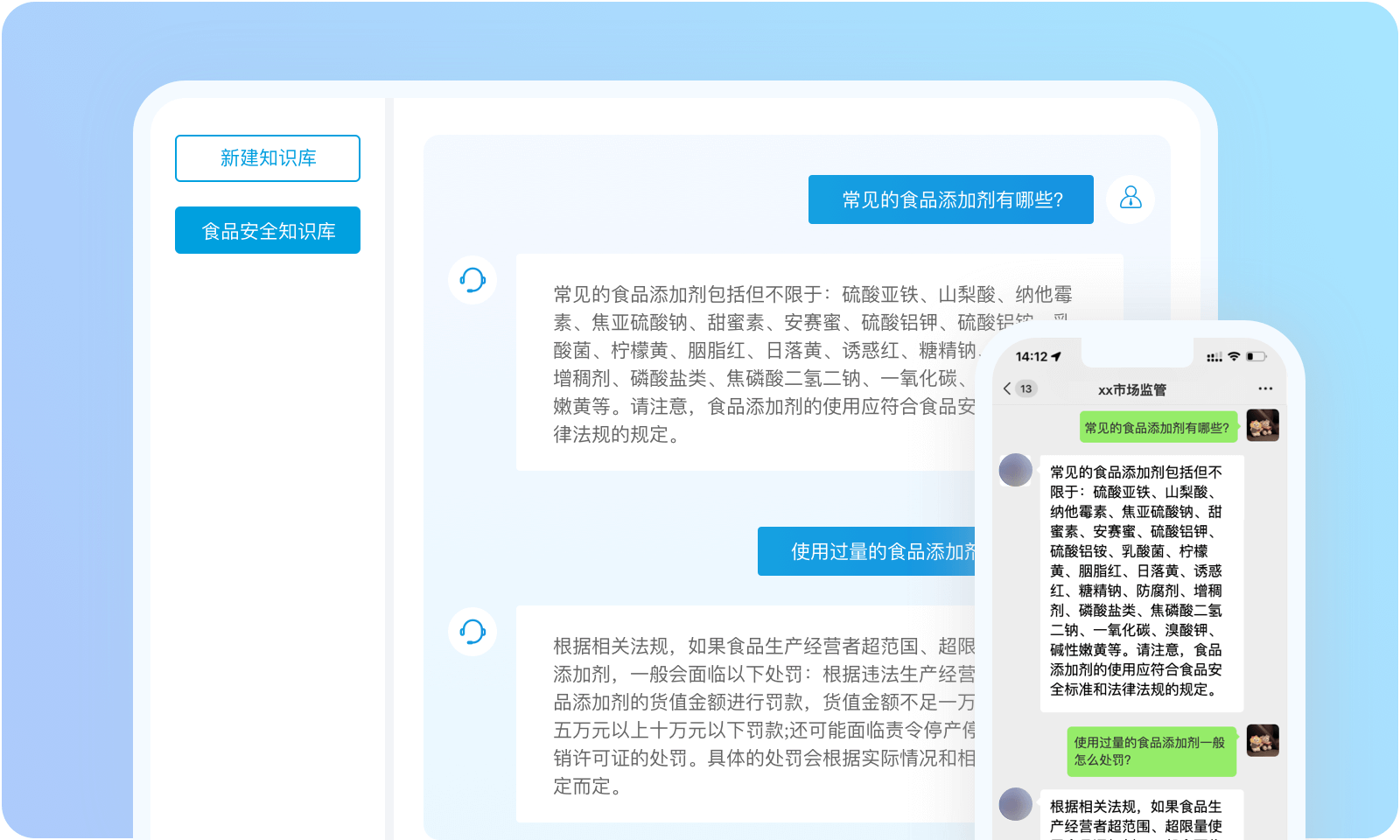Open the three-dot menu in the phone chat header
Image resolution: width=1400 pixels, height=840 pixels.
[x=1265, y=388]
